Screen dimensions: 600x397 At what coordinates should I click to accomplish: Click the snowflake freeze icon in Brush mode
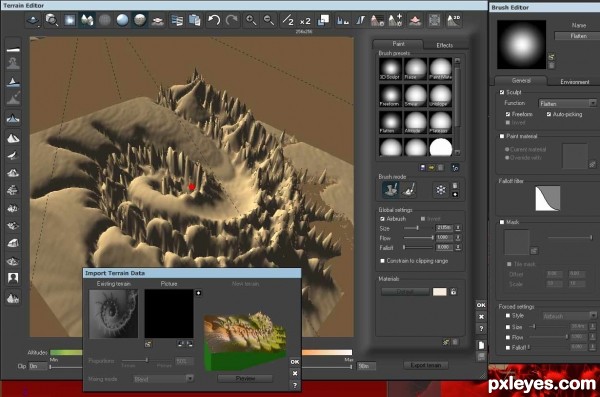tap(441, 190)
